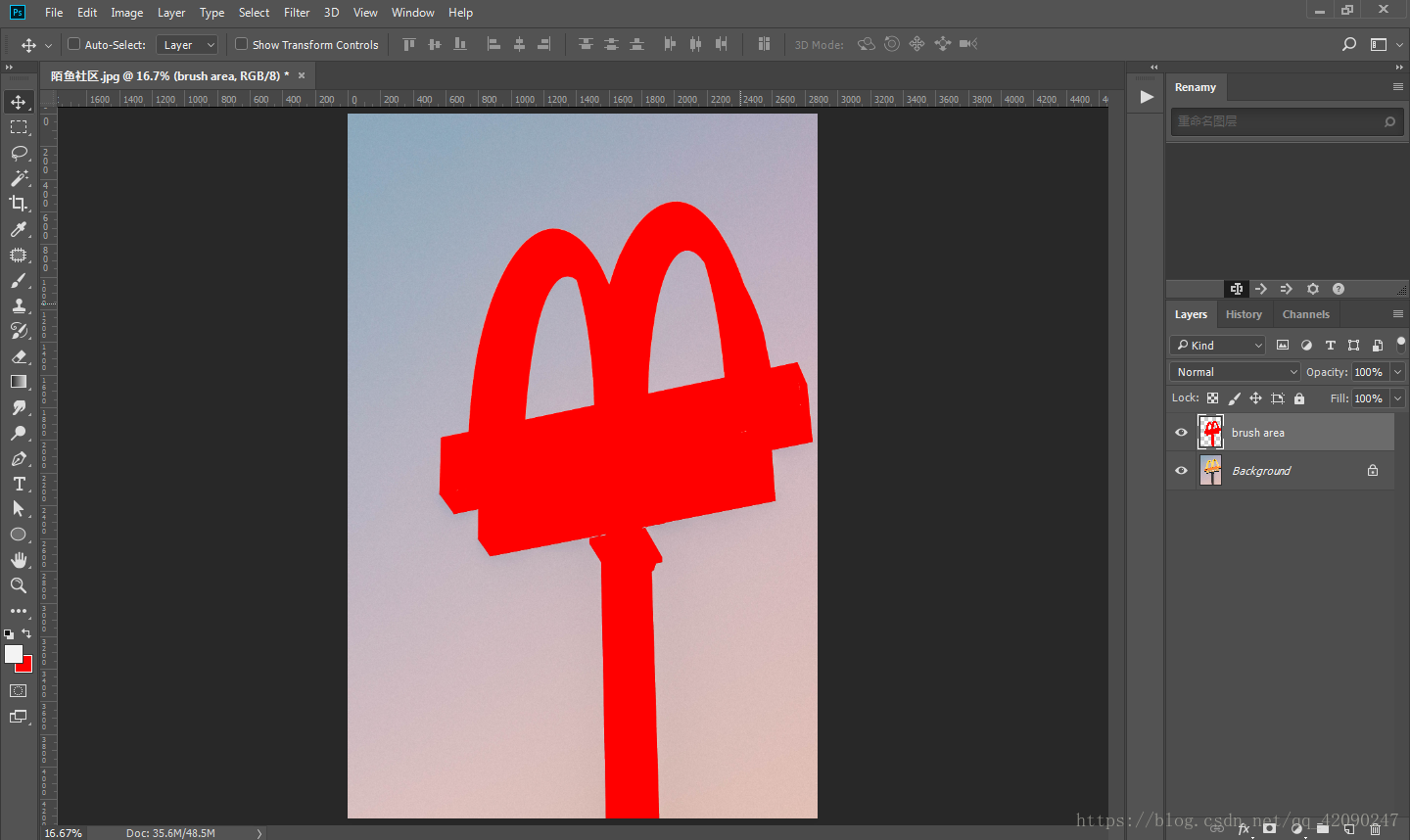Toggle layer filtering switch

point(1400,344)
